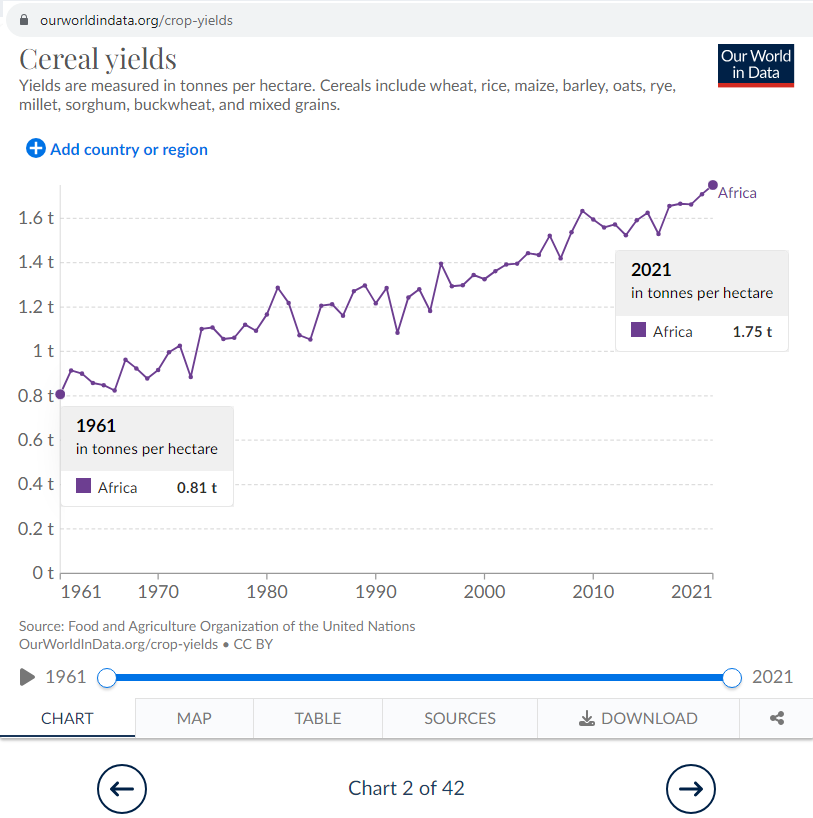Click the timeline start handle at 1961
The height and width of the screenshot is (818, 813).
(107, 678)
